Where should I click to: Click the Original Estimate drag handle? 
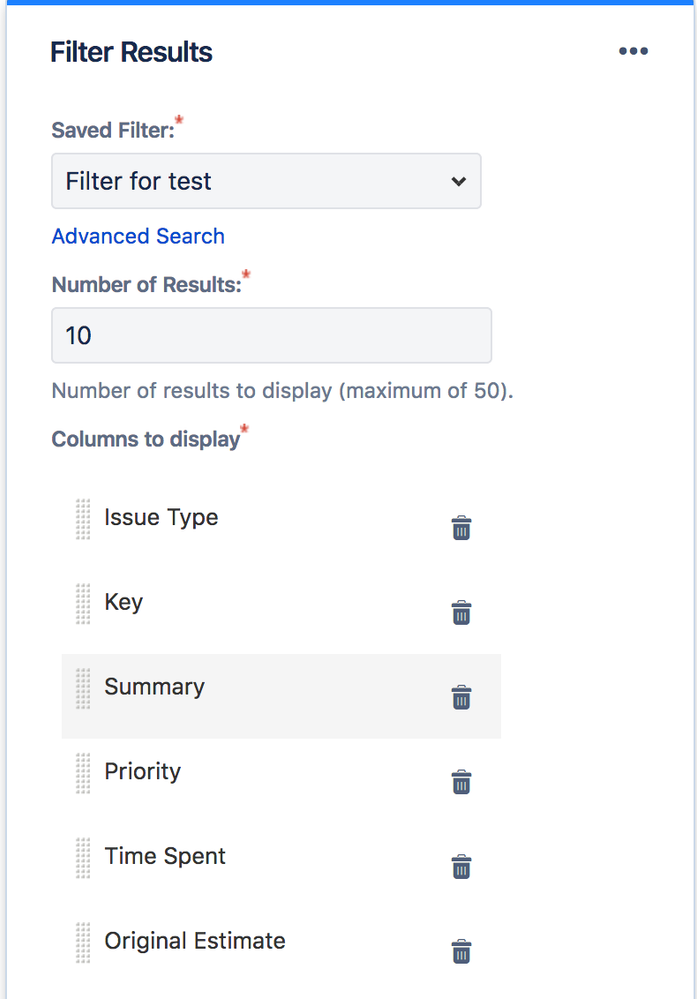(83, 943)
